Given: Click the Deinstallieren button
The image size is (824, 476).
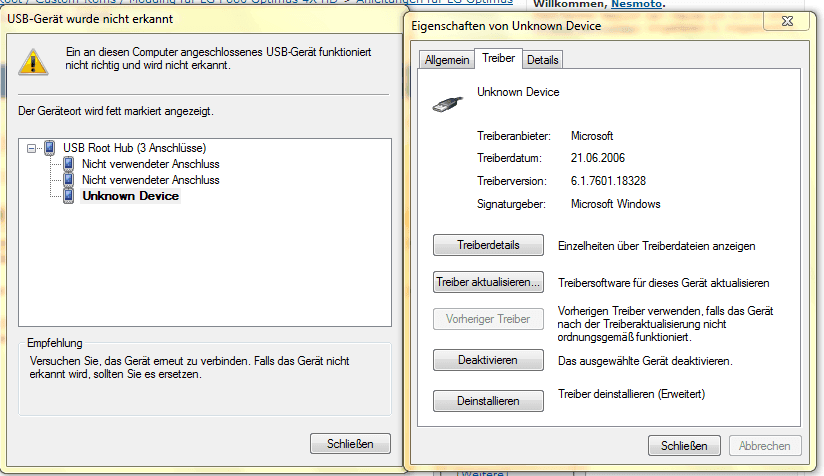Looking at the screenshot, I should 488,401.
